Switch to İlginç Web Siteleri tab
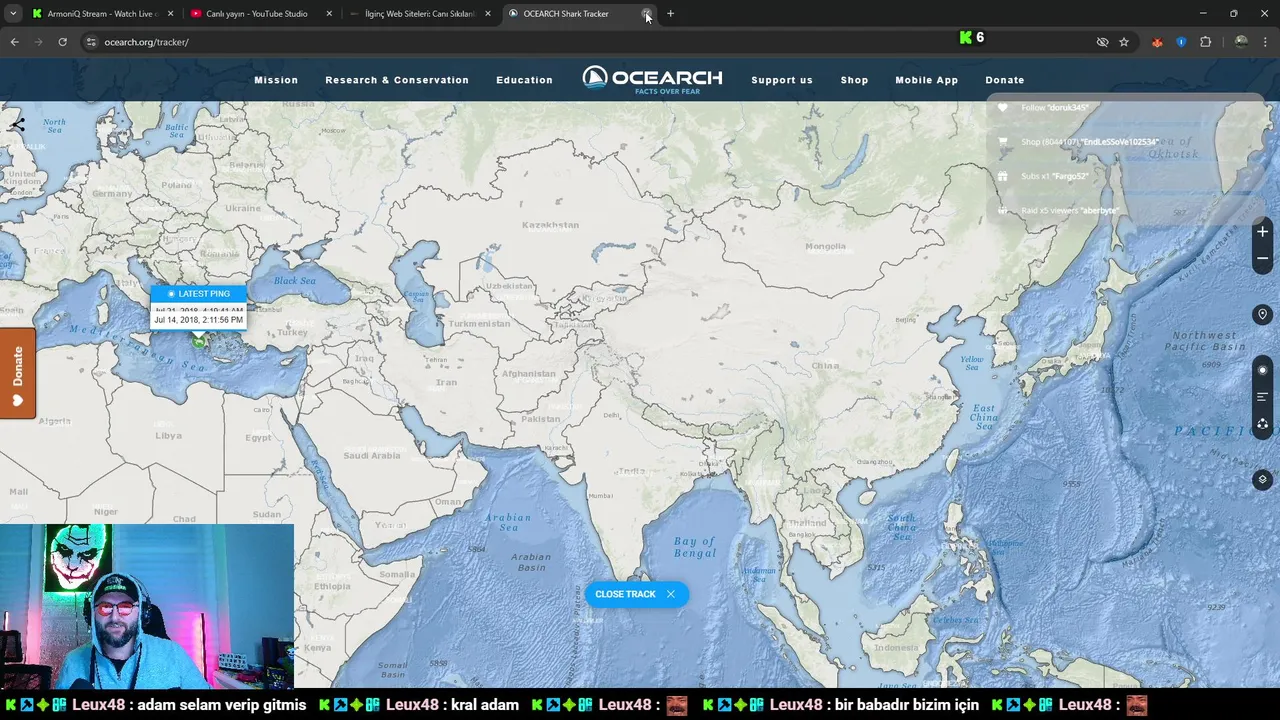 click(418, 14)
